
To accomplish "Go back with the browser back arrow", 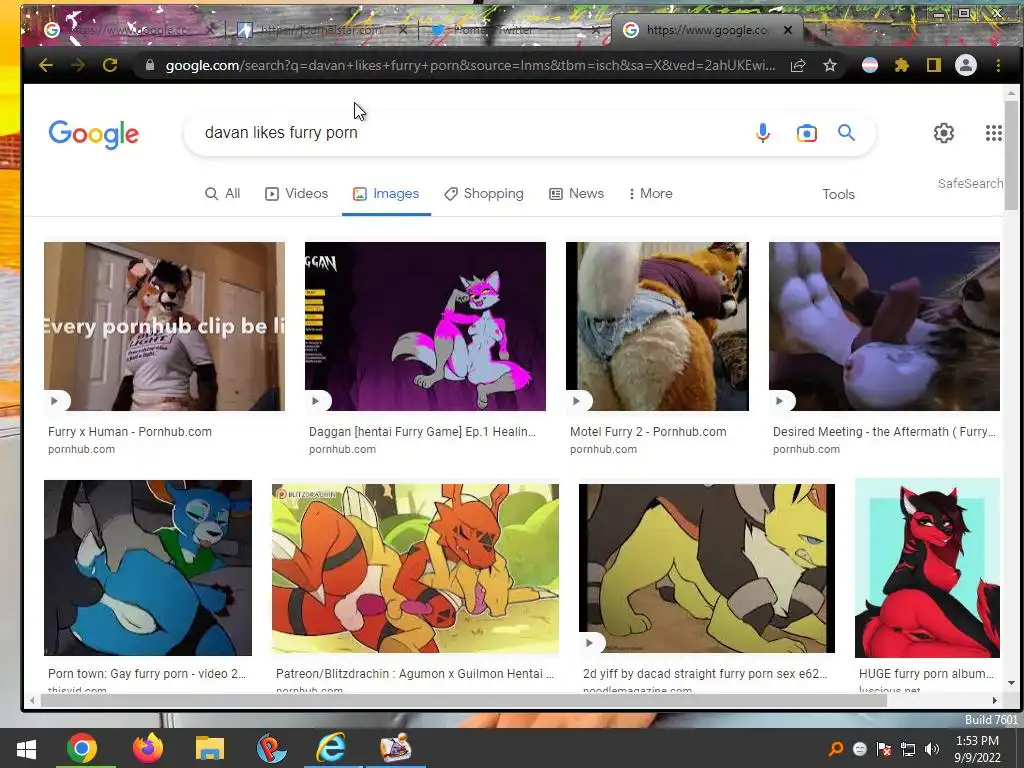I will pyautogui.click(x=45, y=65).
